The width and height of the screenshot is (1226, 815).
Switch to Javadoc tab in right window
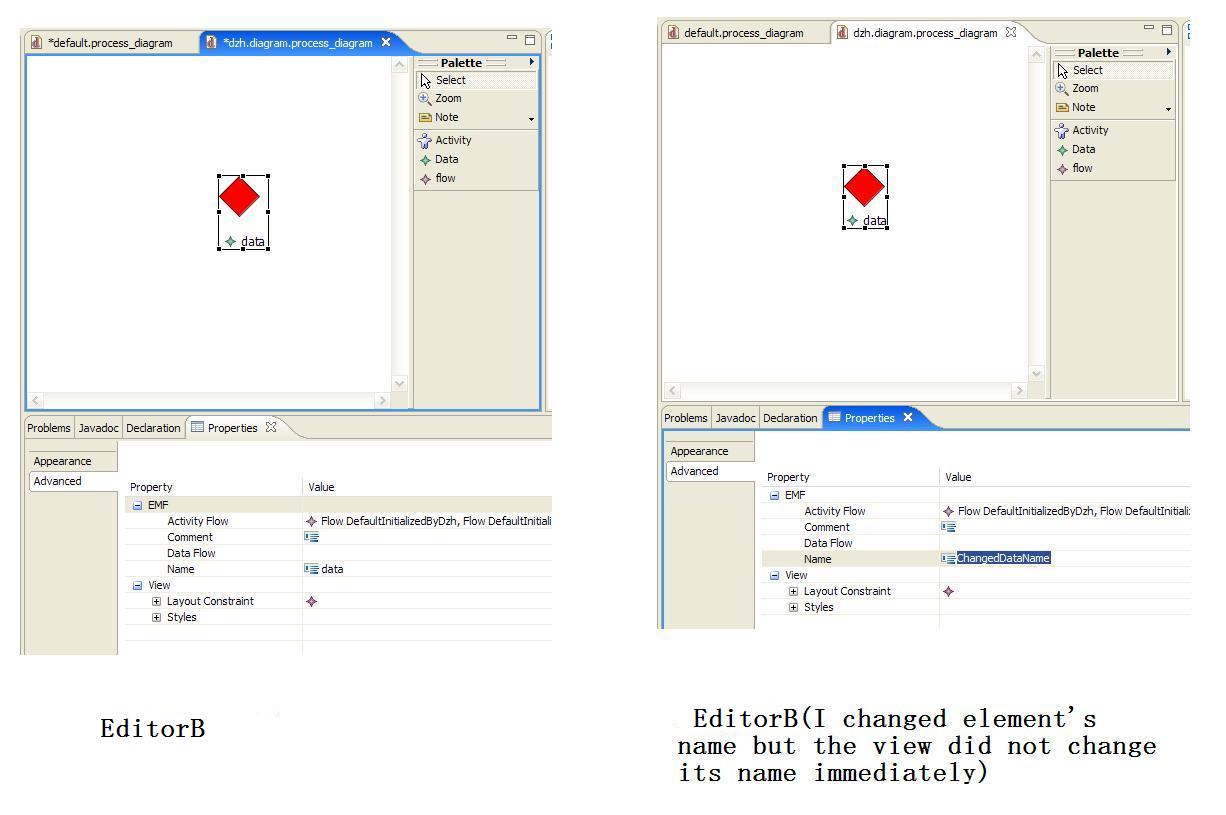click(735, 418)
